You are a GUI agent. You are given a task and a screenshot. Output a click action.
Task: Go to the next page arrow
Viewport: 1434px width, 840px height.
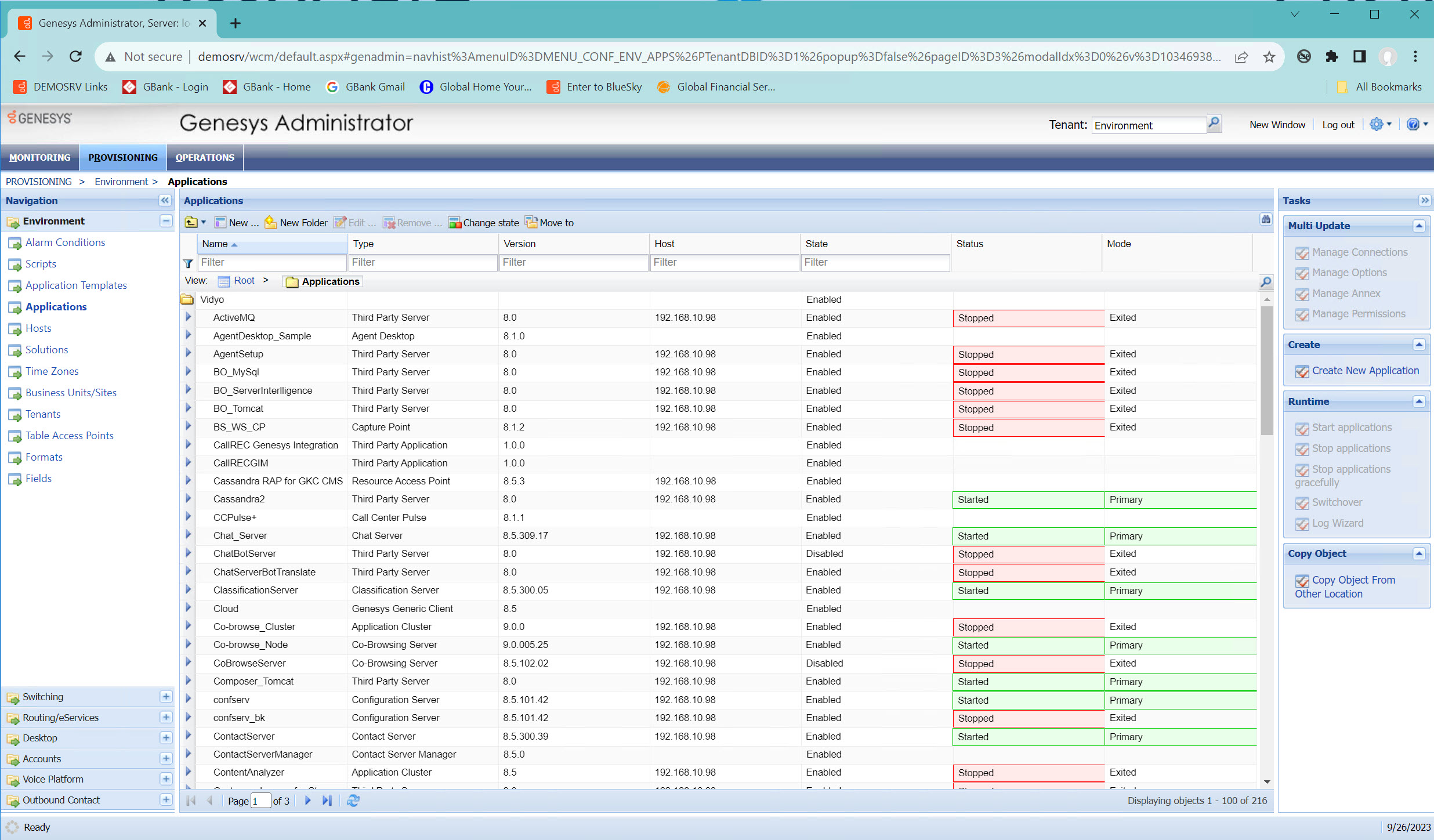[307, 801]
